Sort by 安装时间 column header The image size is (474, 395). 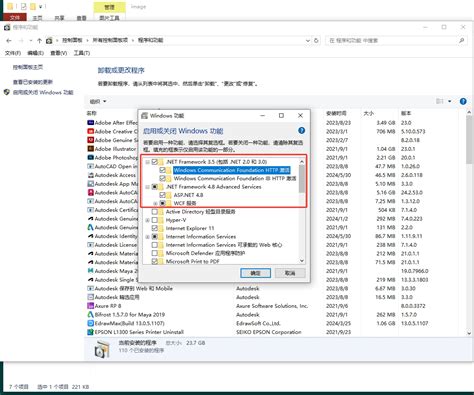click(x=336, y=113)
